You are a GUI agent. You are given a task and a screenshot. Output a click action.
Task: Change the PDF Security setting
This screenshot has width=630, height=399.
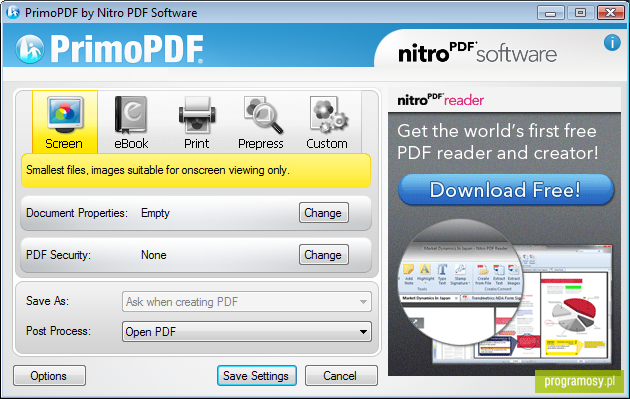(323, 255)
